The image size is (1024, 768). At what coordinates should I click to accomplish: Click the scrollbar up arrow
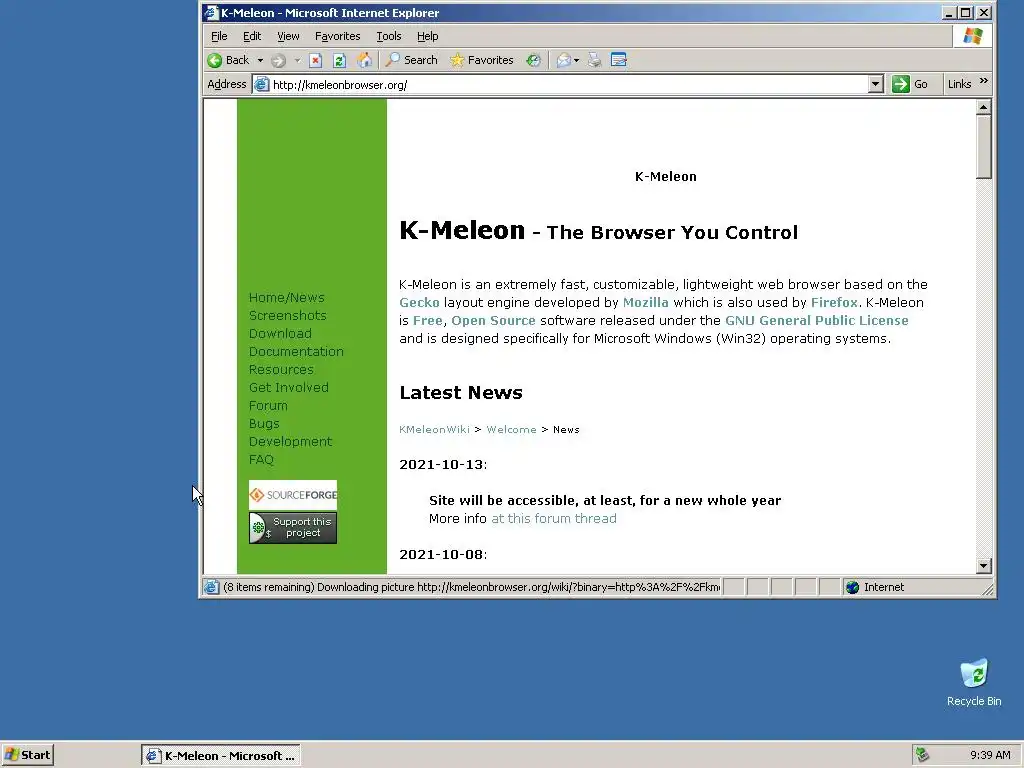(984, 106)
